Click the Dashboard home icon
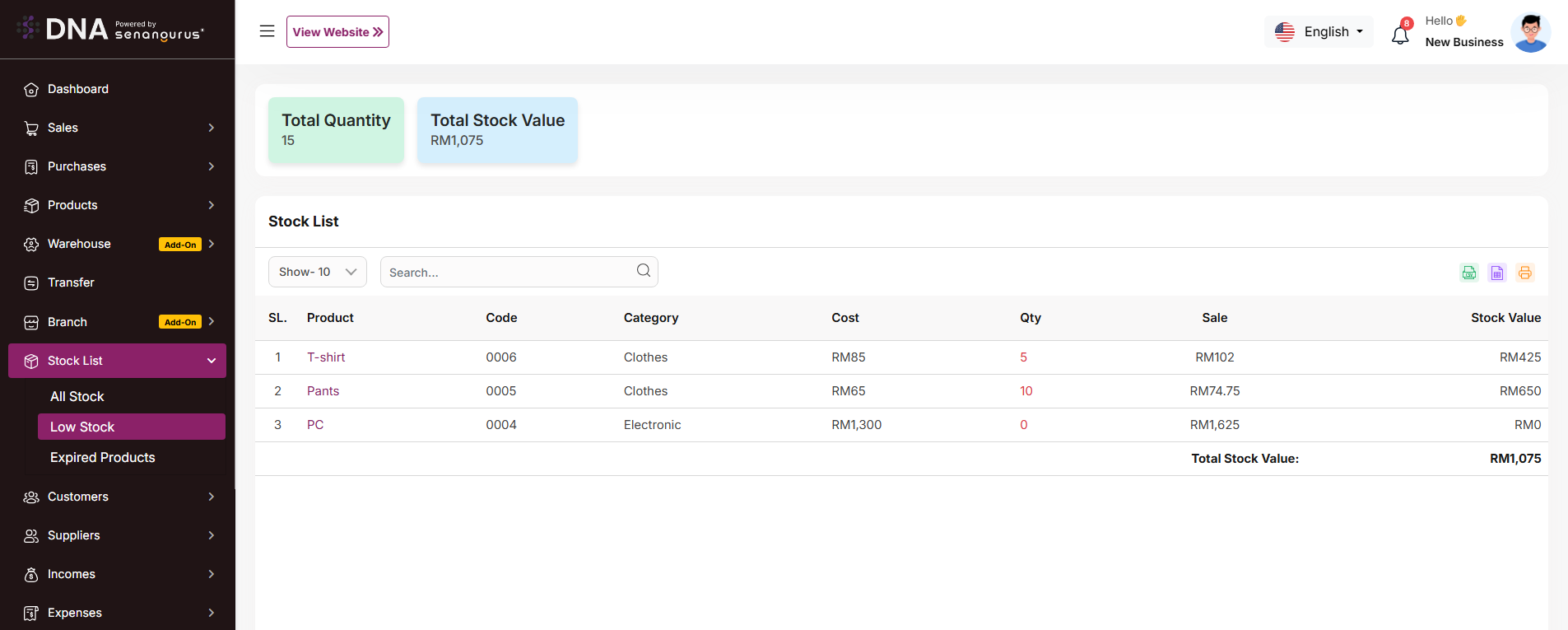1568x630 pixels. tap(31, 90)
